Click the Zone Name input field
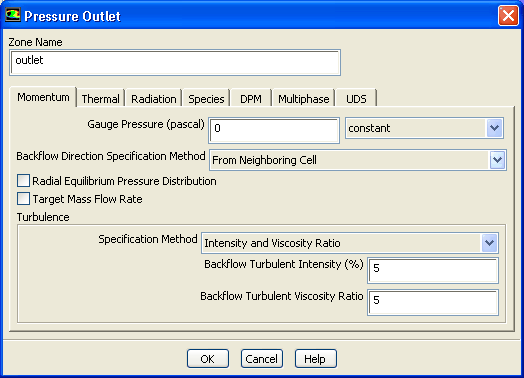 175,62
